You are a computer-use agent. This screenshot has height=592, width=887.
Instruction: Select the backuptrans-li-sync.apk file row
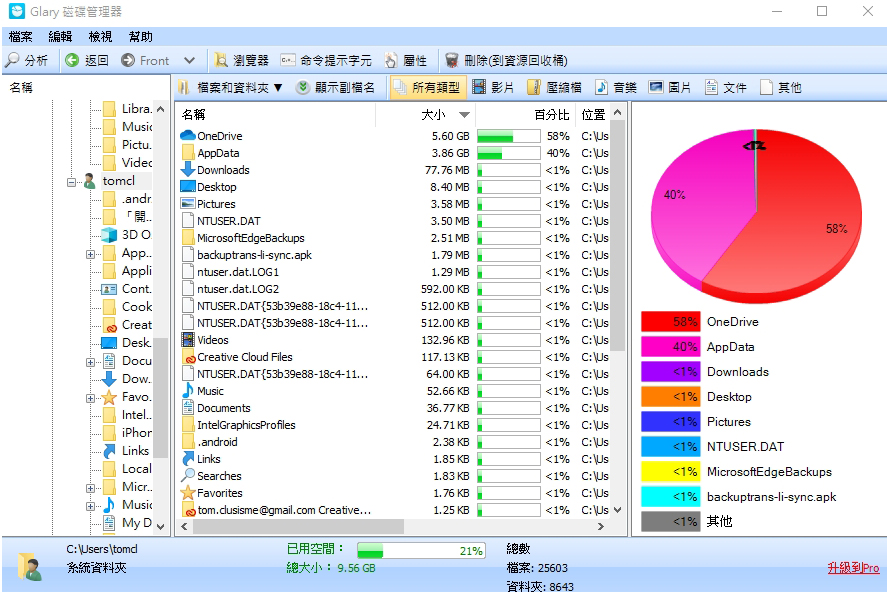[x=395, y=255]
